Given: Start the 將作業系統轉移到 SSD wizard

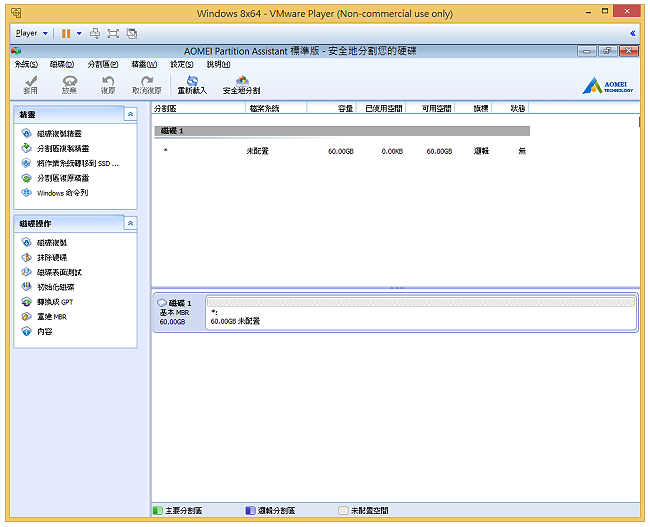Looking at the screenshot, I should (78, 163).
